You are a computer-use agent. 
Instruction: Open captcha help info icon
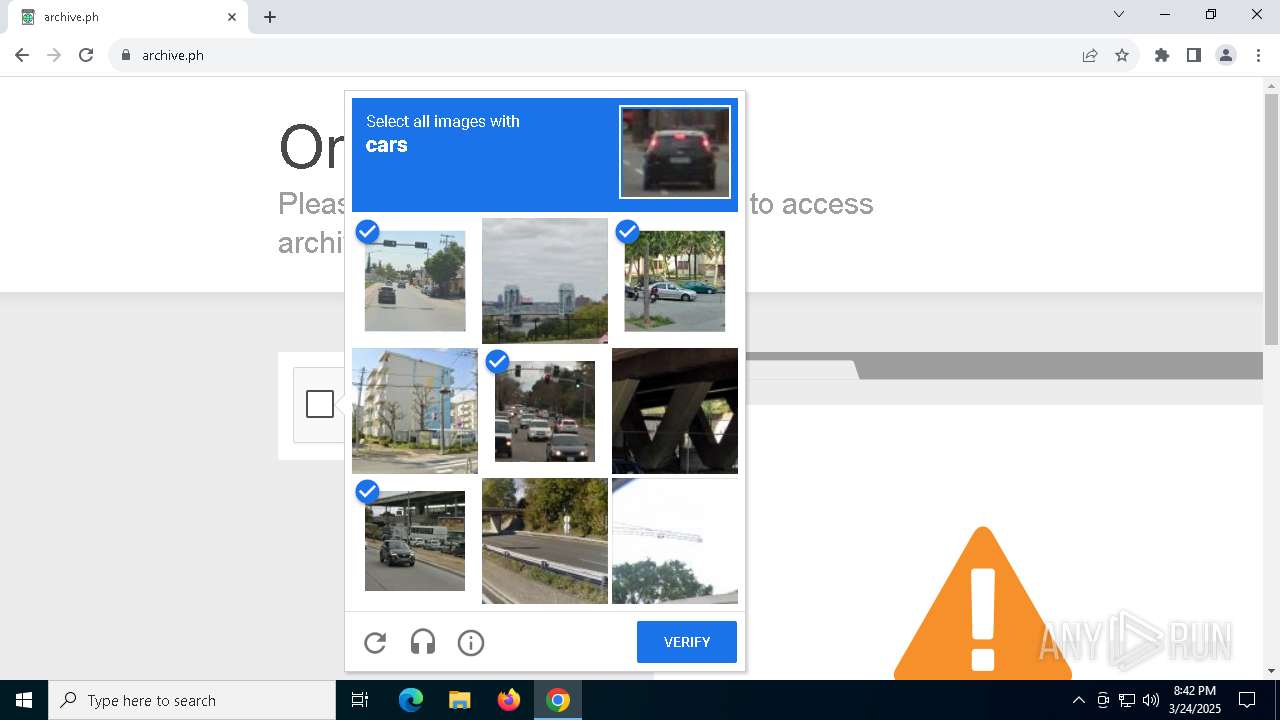point(471,642)
